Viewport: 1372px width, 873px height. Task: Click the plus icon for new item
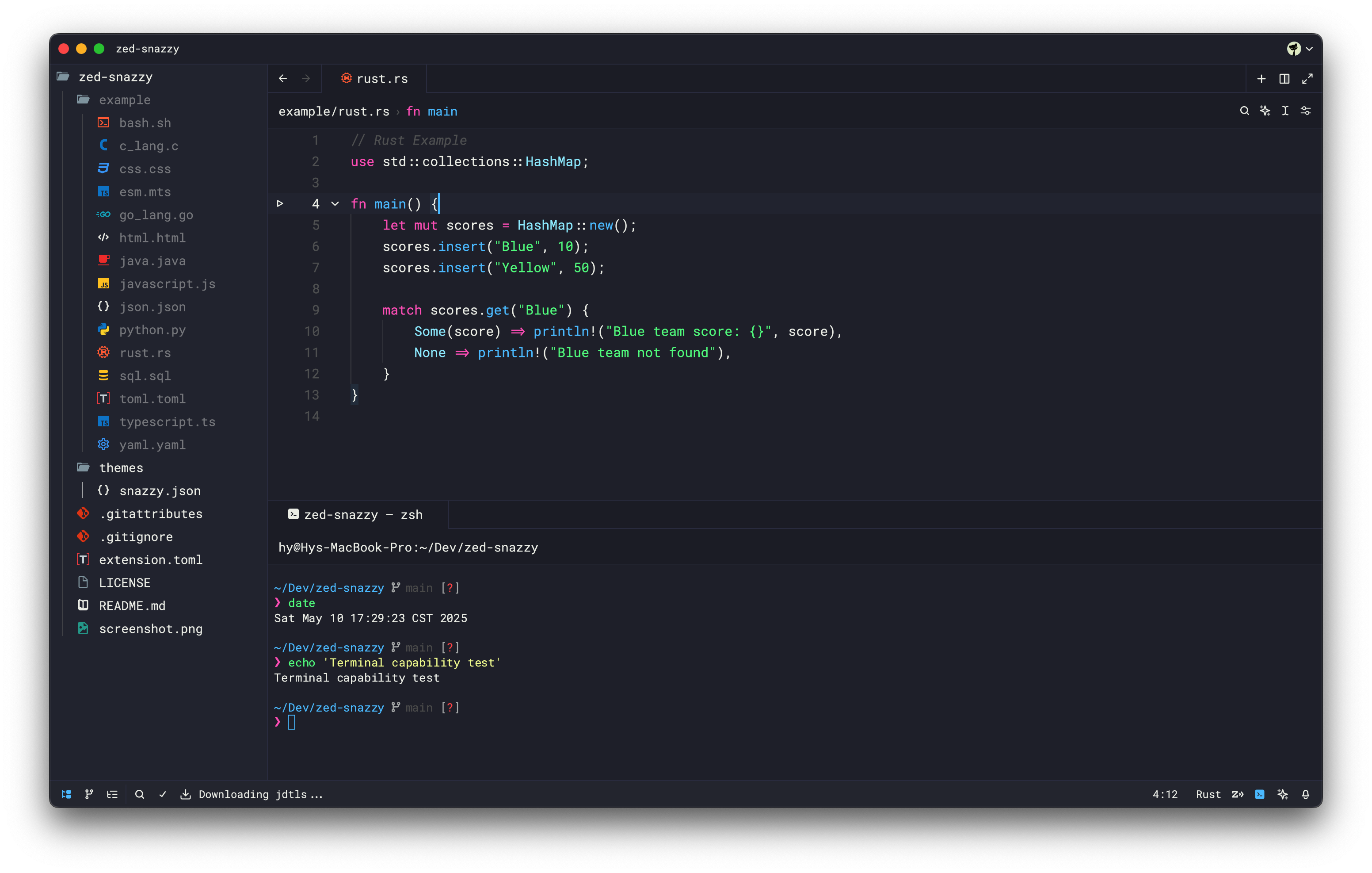(x=1261, y=78)
